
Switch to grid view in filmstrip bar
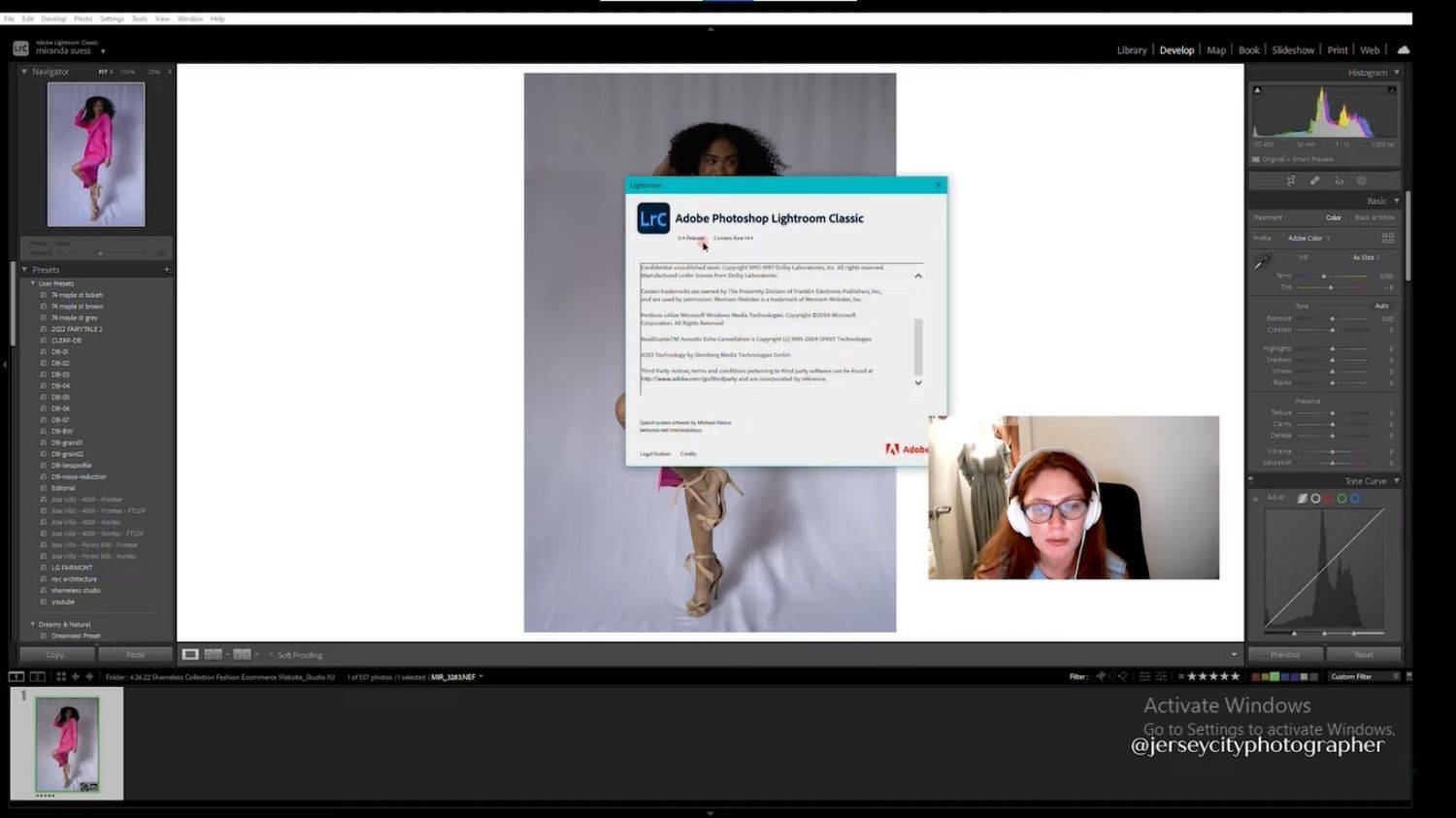click(60, 676)
